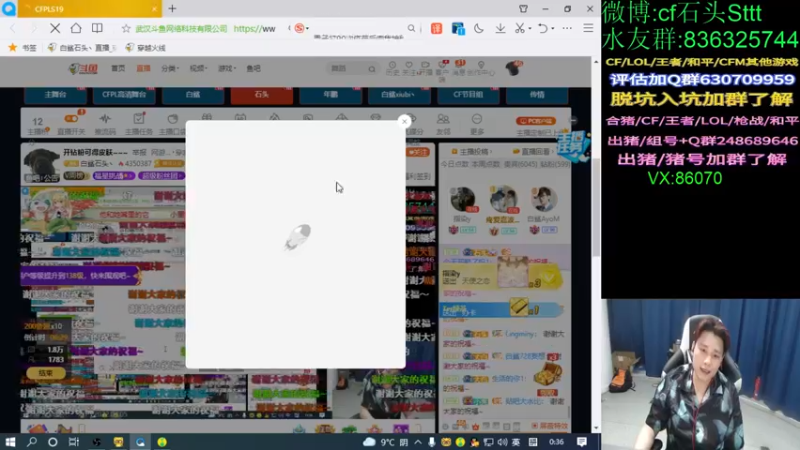
Task: Click the undo closed tab arrow
Action: 542,29
